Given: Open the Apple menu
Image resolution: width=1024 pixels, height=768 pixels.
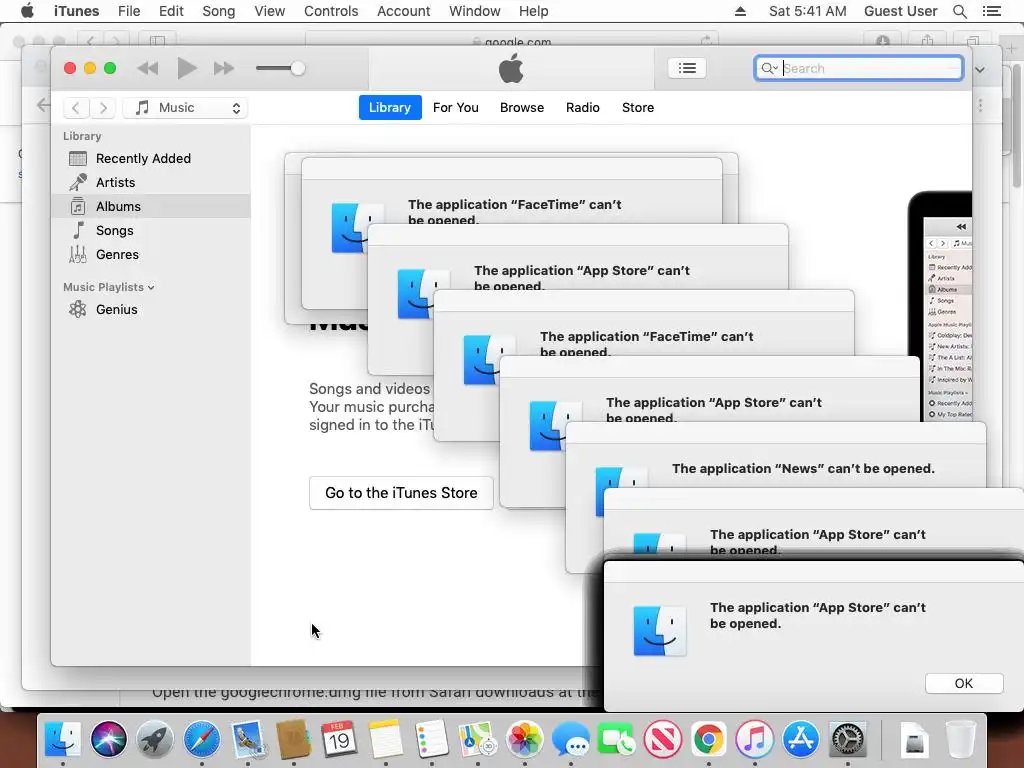Looking at the screenshot, I should (x=27, y=11).
